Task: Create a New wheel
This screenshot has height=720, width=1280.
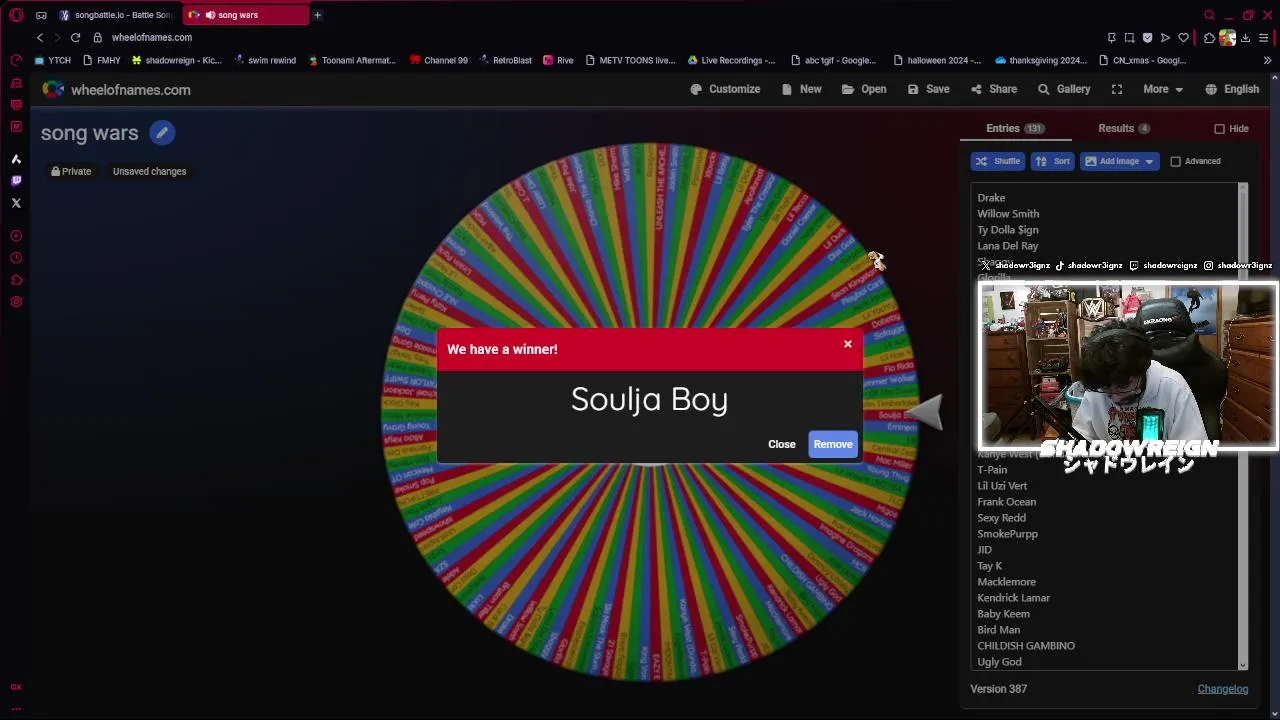Action: (x=801, y=89)
